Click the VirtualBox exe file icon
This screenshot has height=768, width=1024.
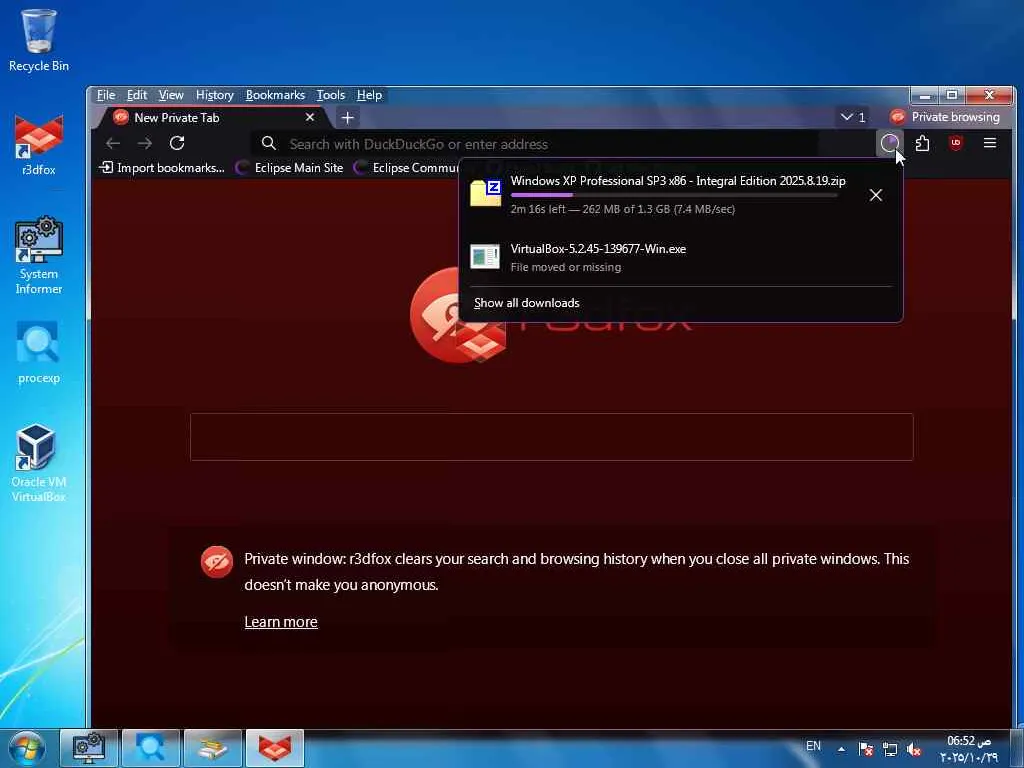(x=485, y=257)
